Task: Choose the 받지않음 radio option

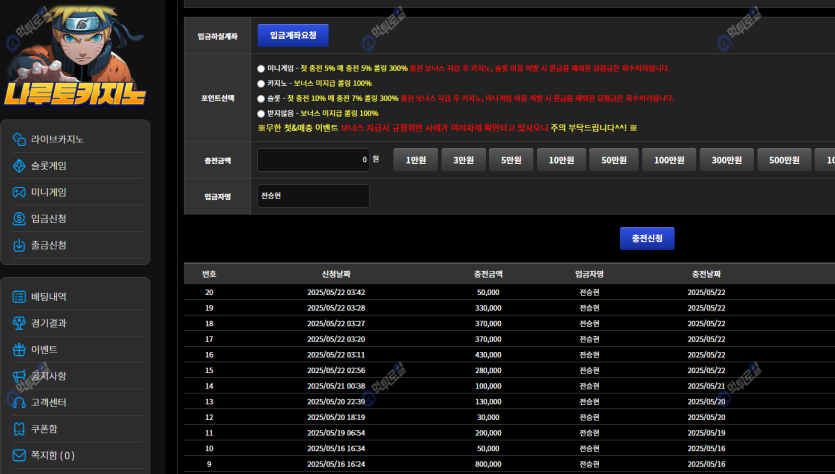Action: tap(261, 114)
